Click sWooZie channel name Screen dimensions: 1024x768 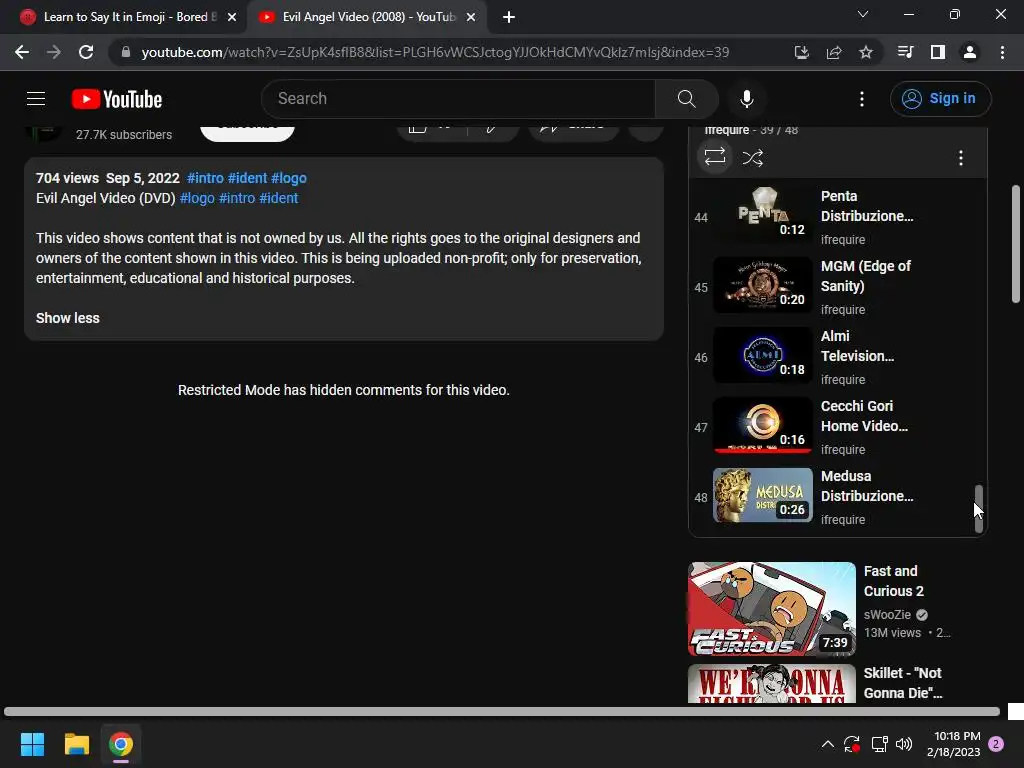tap(887, 615)
